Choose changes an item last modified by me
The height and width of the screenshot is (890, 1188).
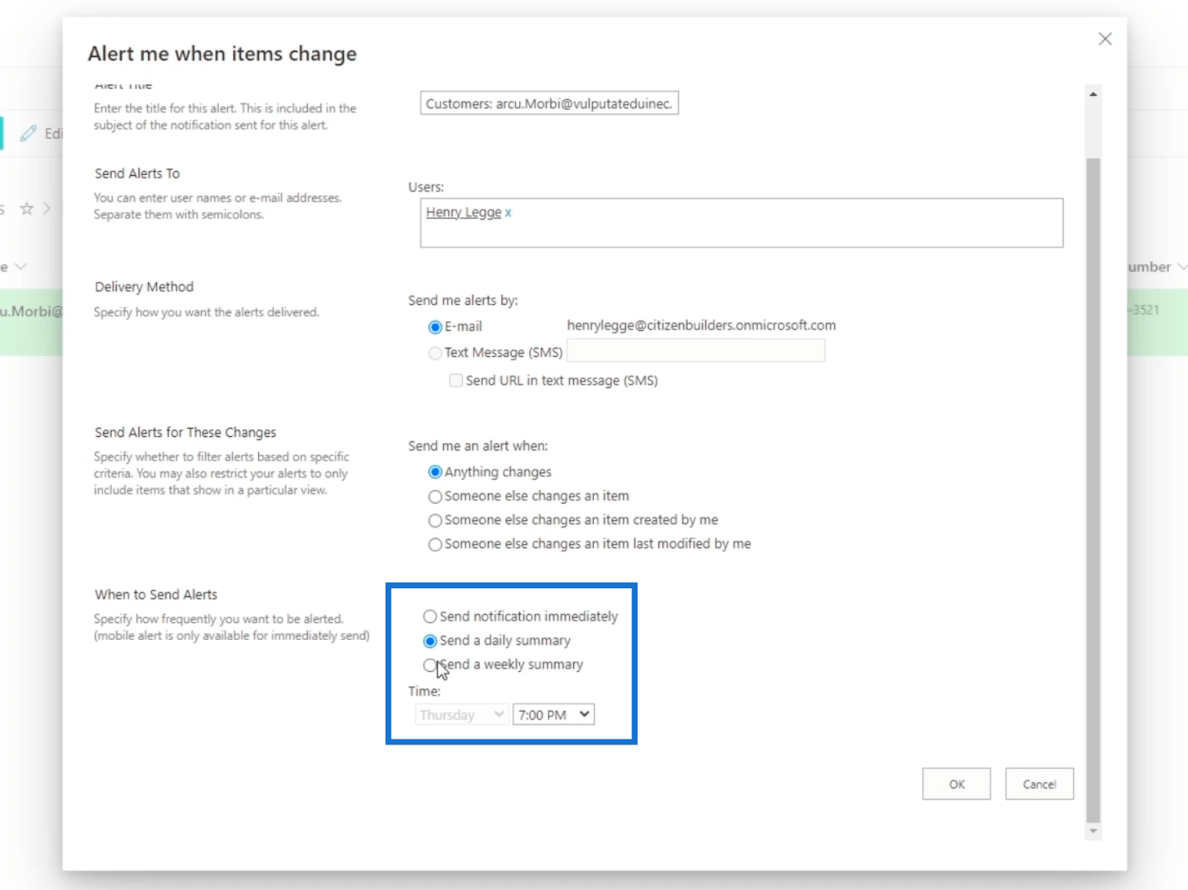tap(435, 545)
